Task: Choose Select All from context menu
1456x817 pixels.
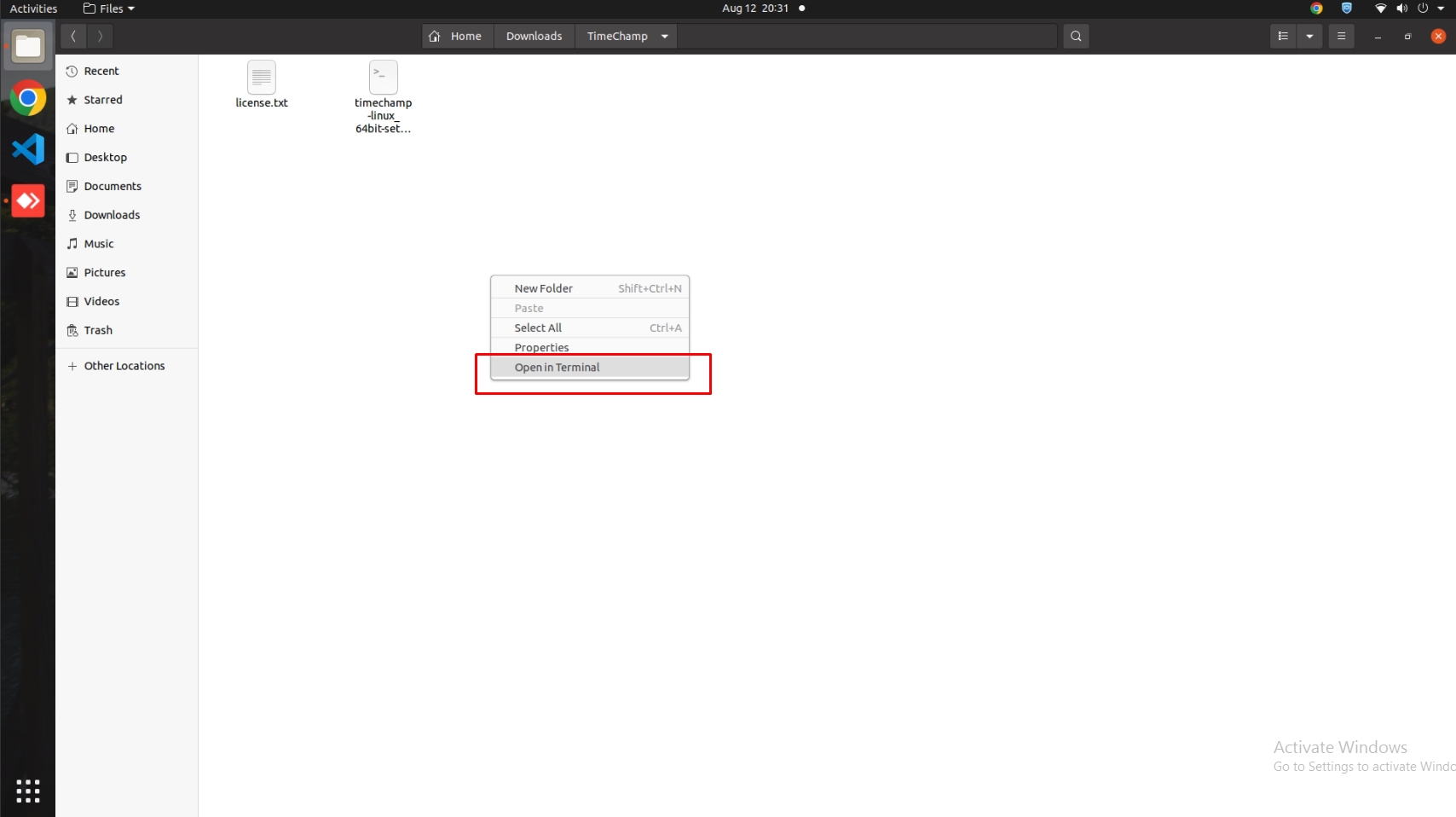Action: coord(590,327)
